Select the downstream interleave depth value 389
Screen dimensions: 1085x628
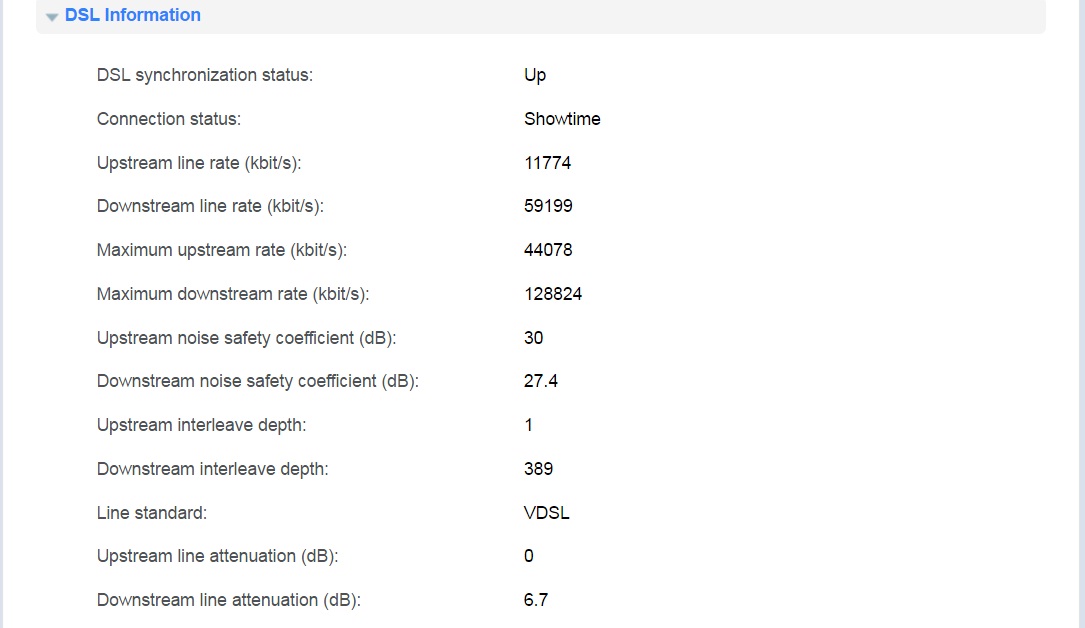coord(538,469)
